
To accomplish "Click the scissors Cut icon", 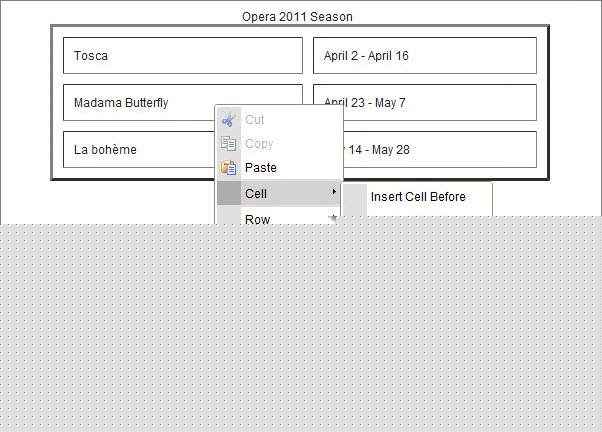I will [229, 120].
